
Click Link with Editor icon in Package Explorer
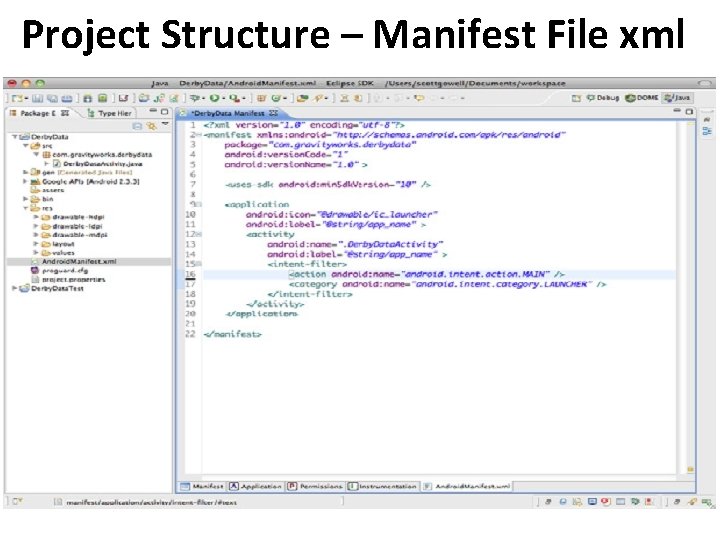click(x=151, y=126)
